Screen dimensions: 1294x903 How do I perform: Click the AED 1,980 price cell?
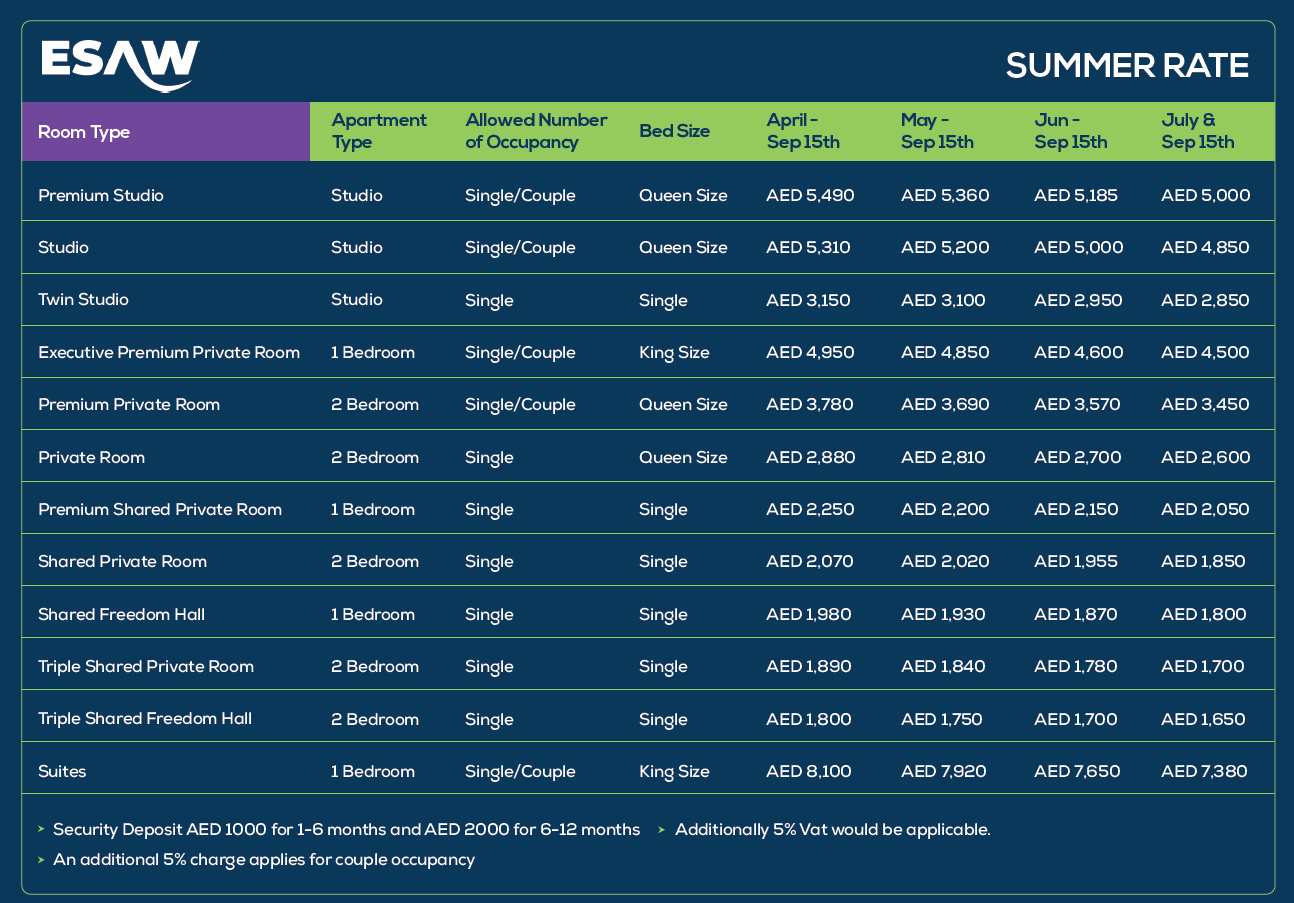[x=809, y=614]
